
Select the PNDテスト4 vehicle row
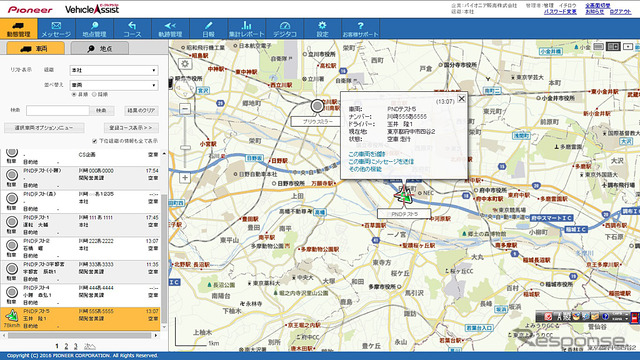[80, 295]
